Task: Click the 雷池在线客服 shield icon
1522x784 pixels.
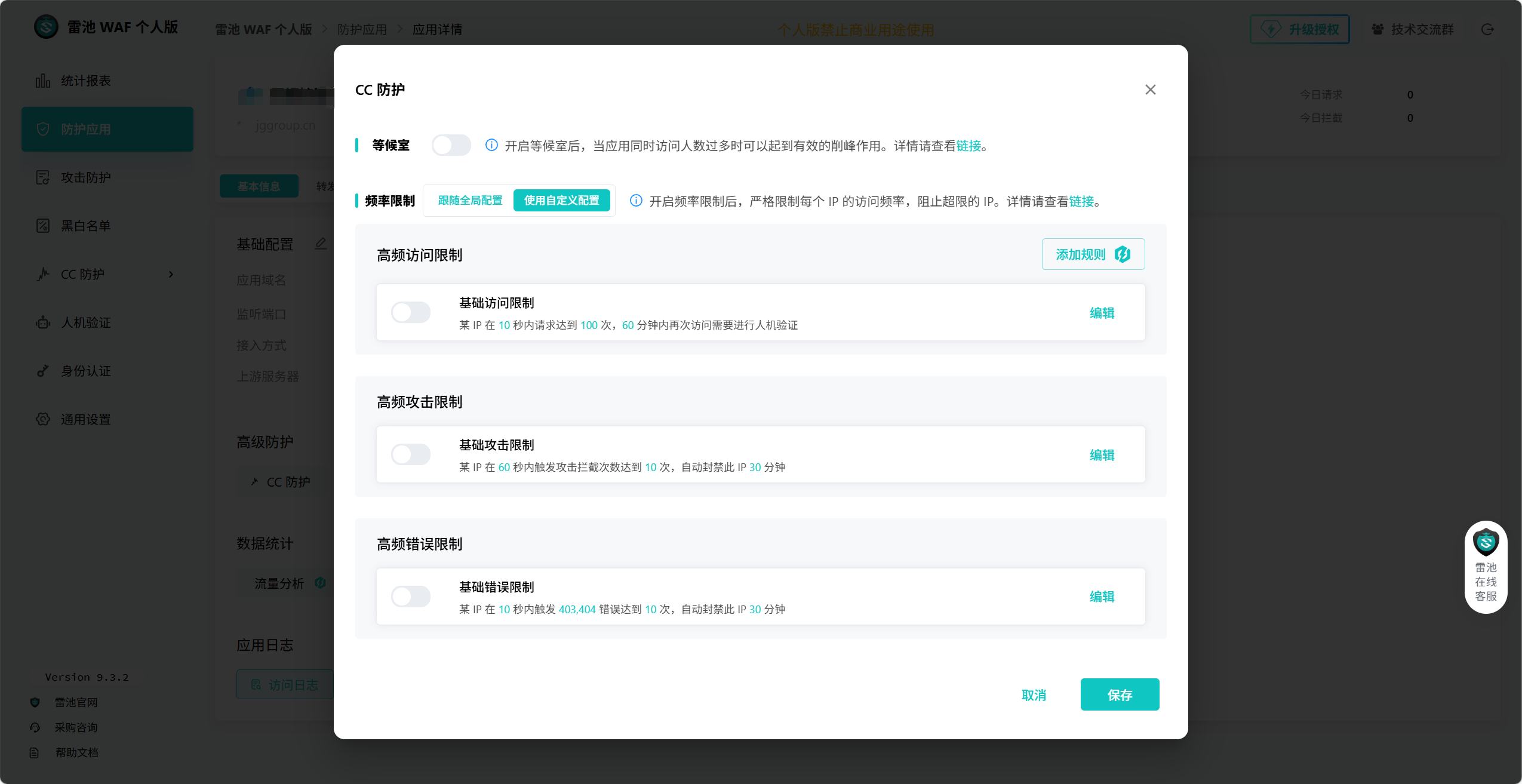Action: click(1486, 542)
